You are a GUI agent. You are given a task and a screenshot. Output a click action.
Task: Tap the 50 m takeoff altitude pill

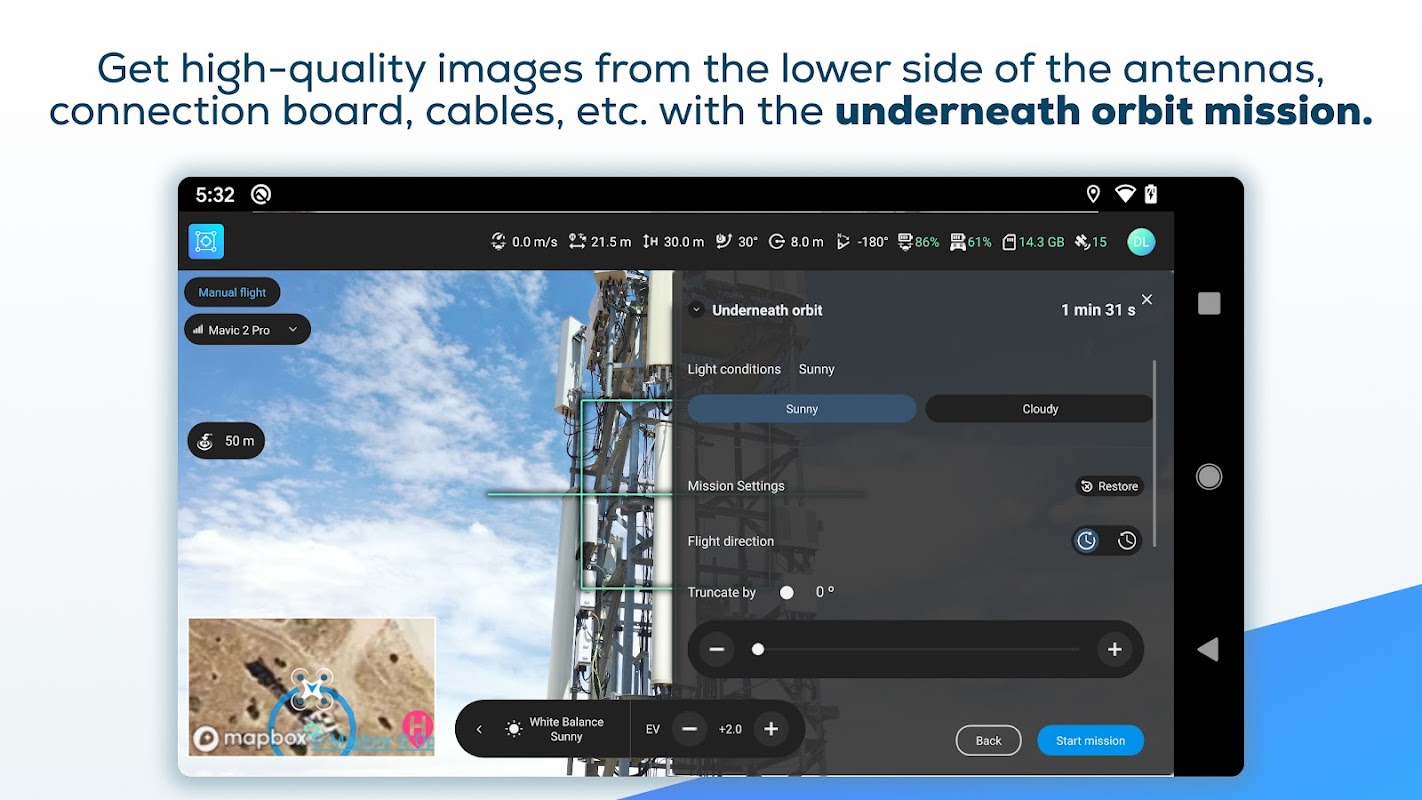[226, 441]
